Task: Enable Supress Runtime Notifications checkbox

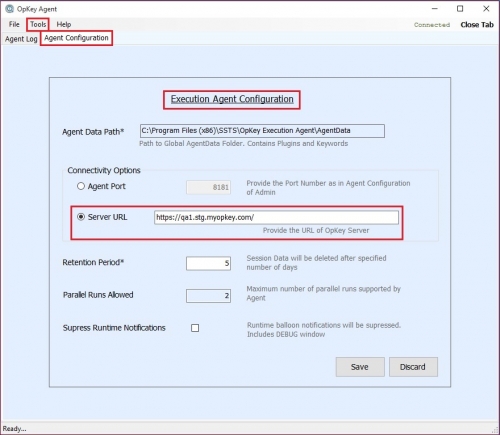Action: pos(195,328)
